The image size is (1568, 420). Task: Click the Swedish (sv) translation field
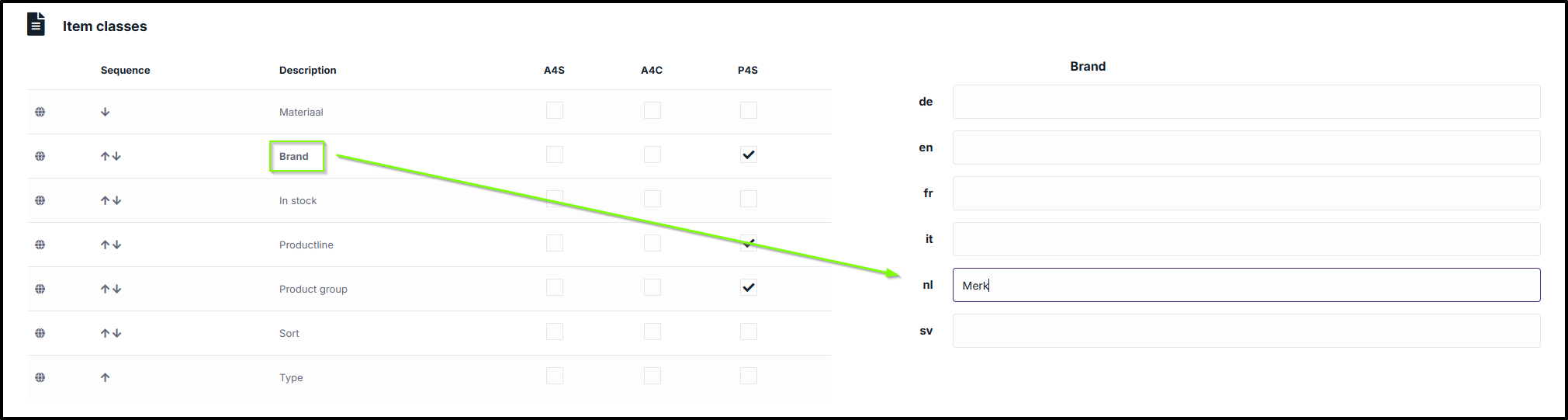point(1246,331)
